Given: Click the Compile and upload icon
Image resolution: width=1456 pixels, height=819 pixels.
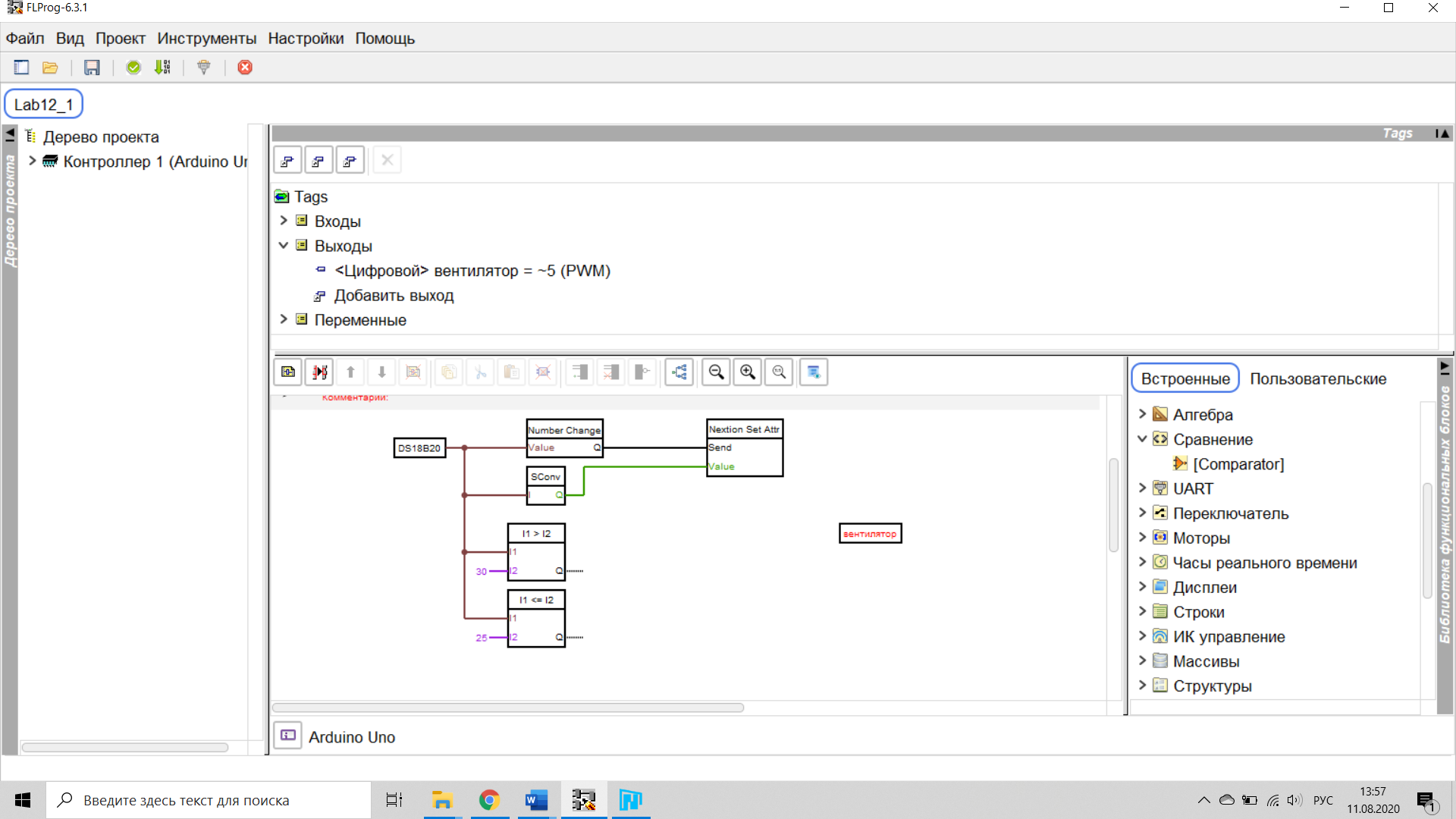Looking at the screenshot, I should [162, 67].
